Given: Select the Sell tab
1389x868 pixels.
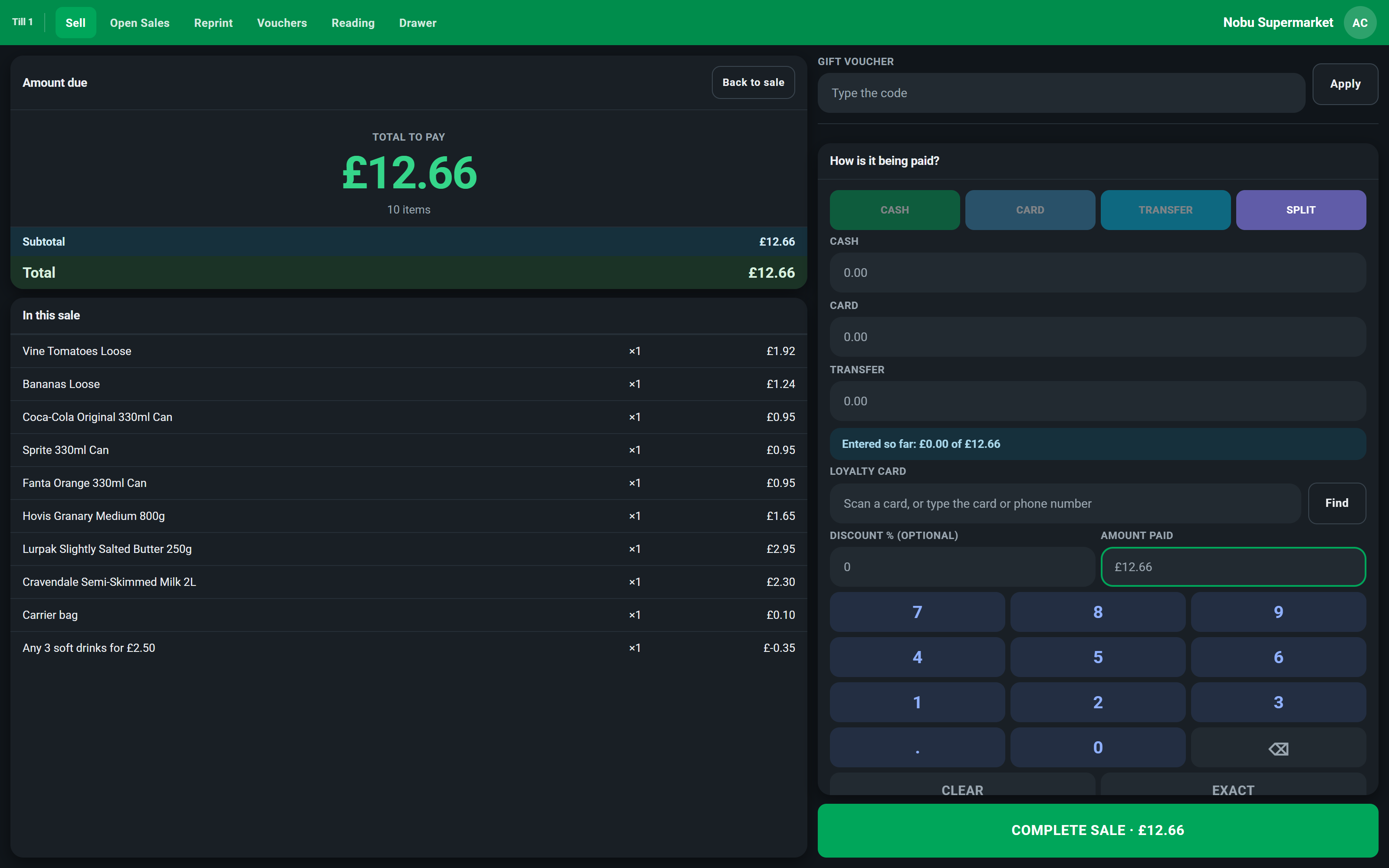Looking at the screenshot, I should [76, 23].
